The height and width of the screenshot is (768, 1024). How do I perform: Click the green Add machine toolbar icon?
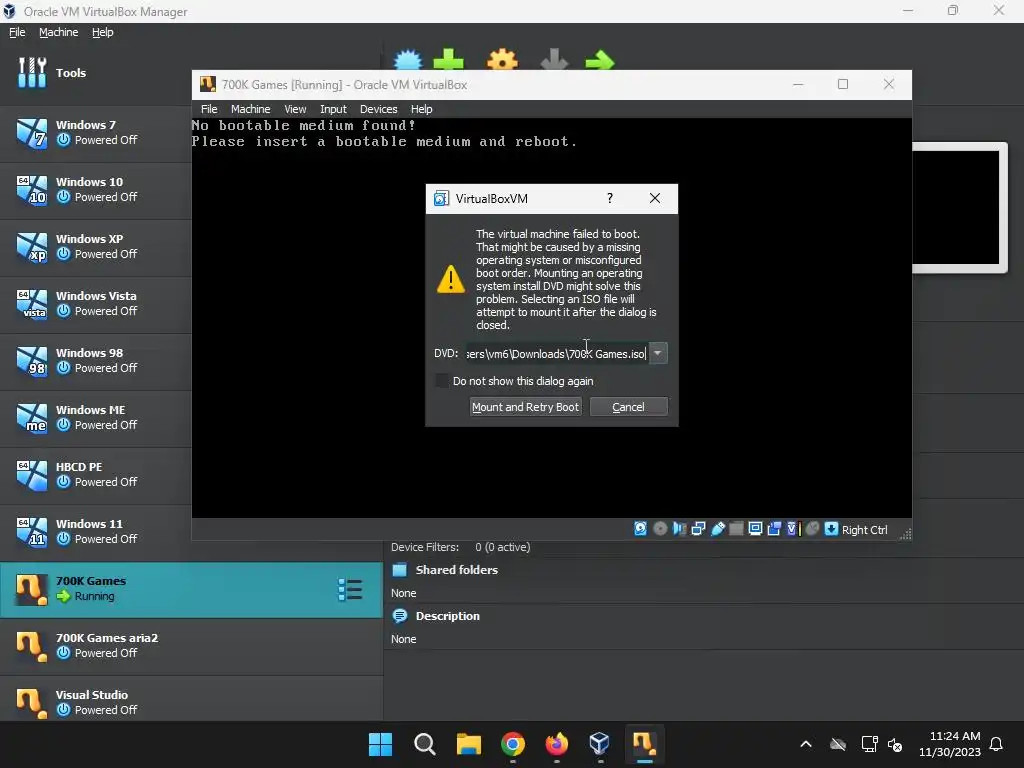[x=449, y=60]
